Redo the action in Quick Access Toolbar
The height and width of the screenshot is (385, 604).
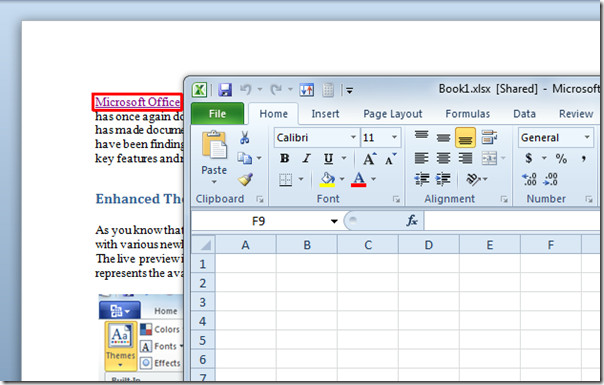[276, 90]
